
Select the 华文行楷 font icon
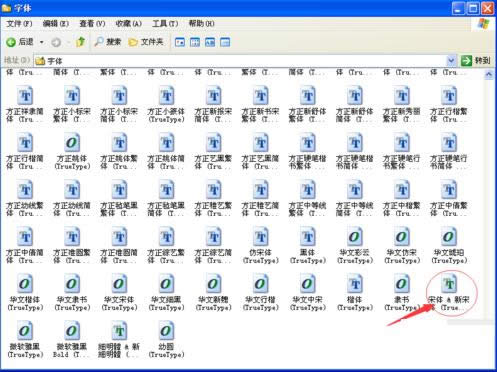click(261, 284)
